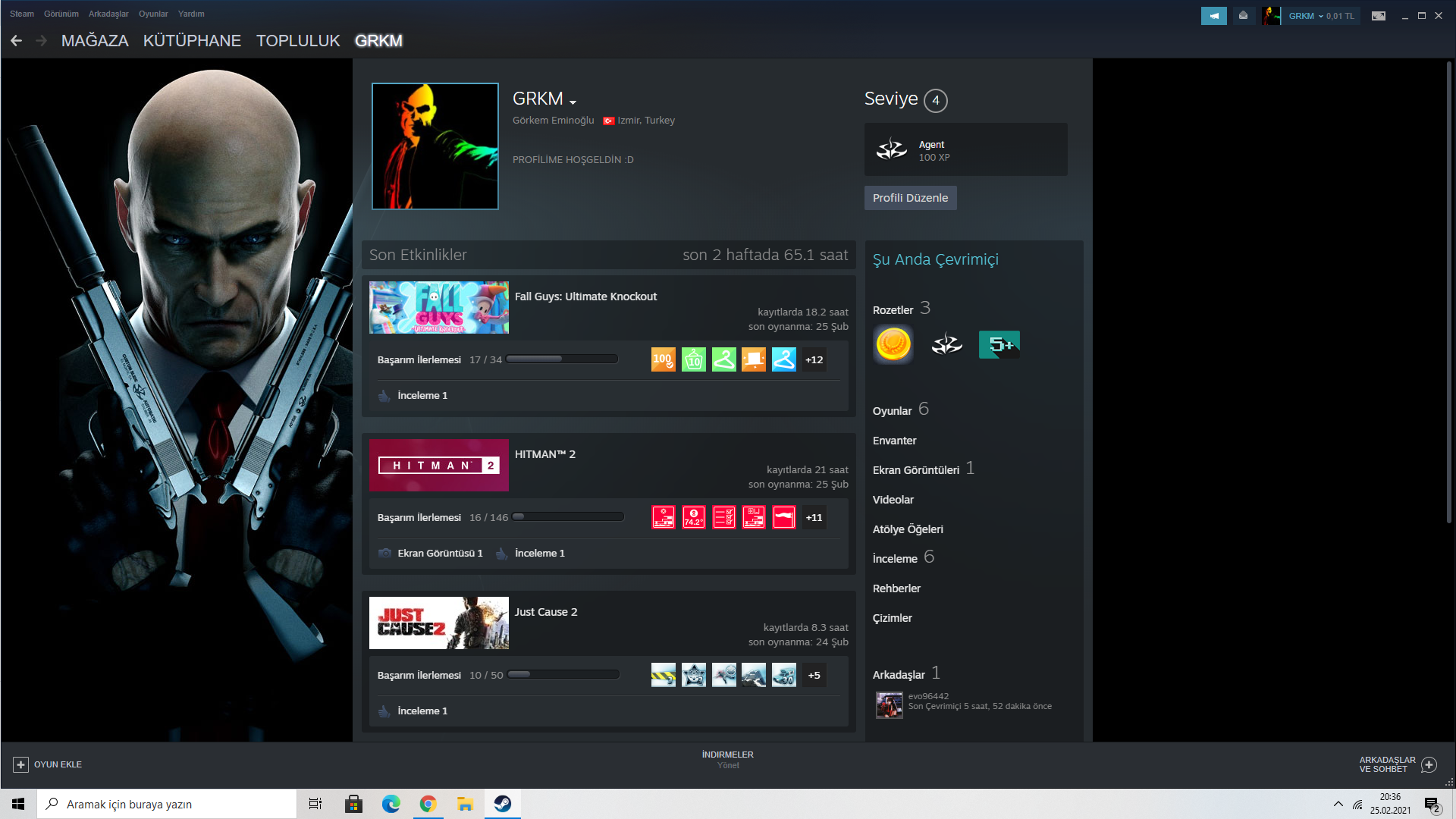Viewport: 1456px width, 819px height.
Task: Open Just Cause 2 İnceleme 1 review link
Action: [x=422, y=711]
